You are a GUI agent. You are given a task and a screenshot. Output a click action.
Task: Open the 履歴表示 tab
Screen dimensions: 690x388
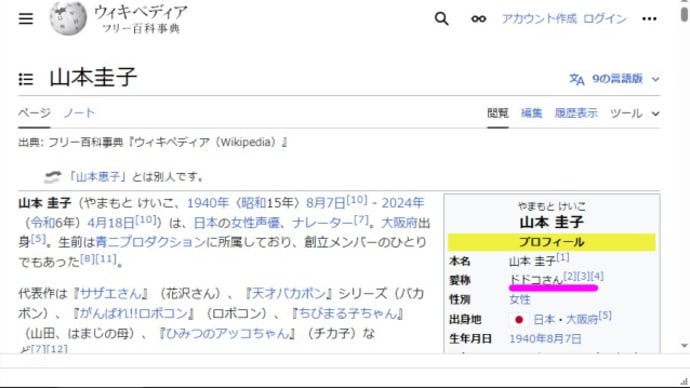click(576, 113)
